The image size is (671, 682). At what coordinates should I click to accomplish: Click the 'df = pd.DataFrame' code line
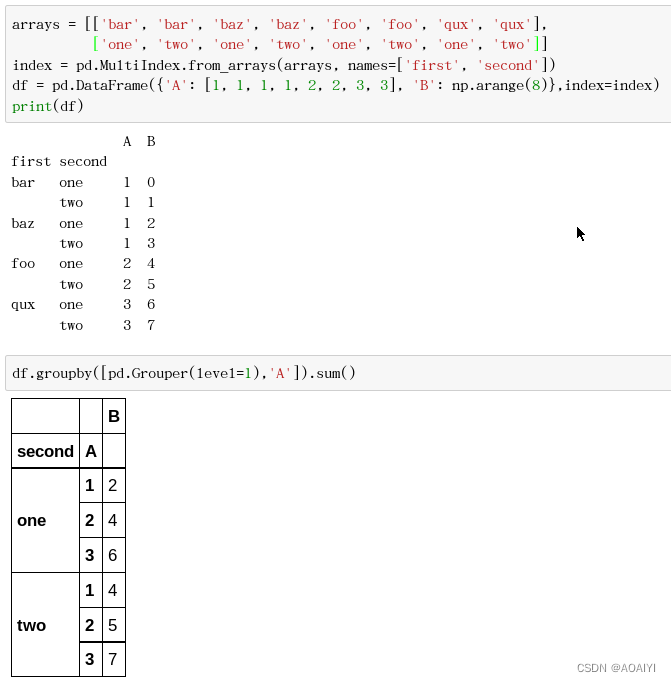click(x=336, y=85)
